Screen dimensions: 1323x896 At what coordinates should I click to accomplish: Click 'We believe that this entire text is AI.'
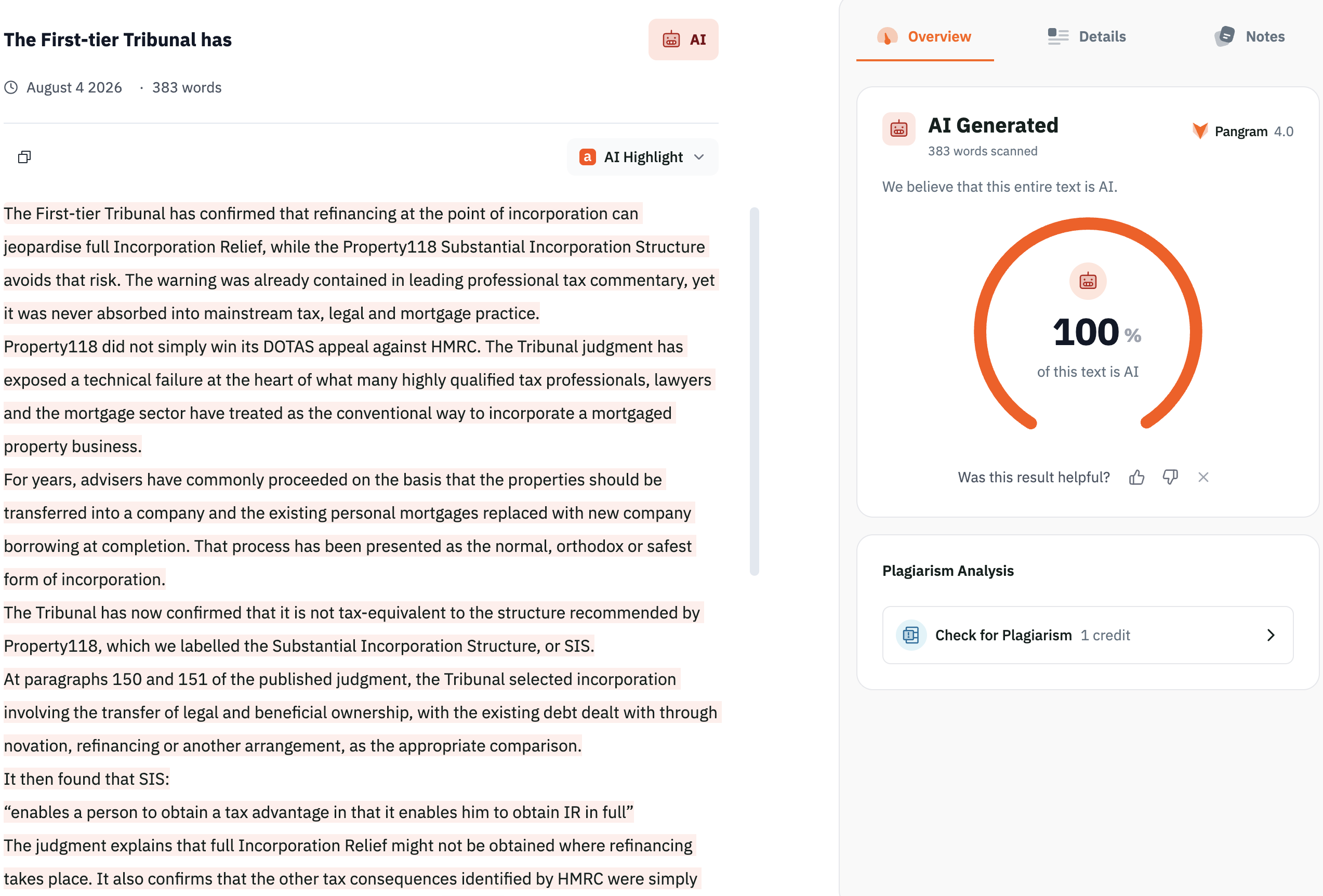(x=1000, y=187)
